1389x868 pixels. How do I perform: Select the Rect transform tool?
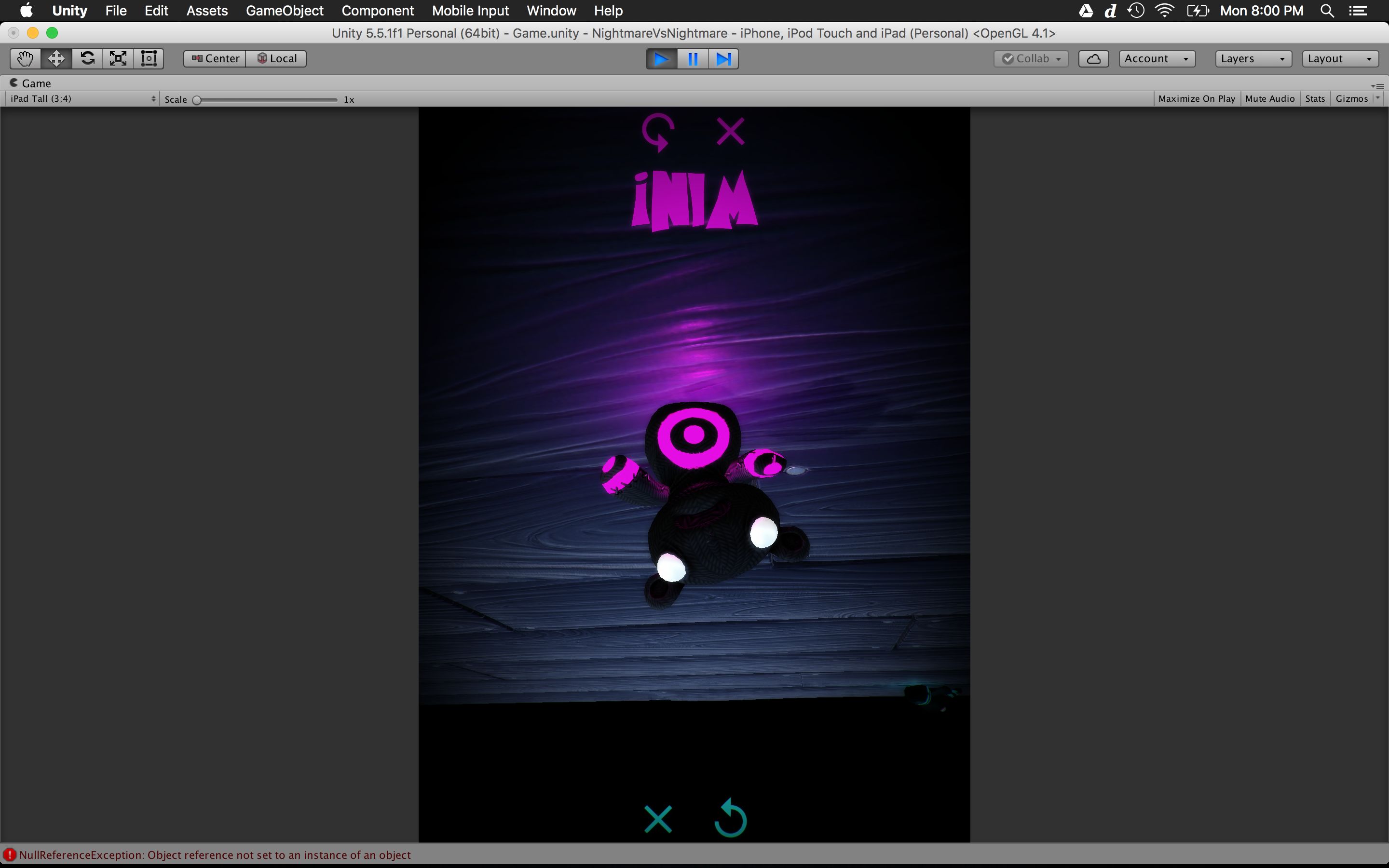[x=149, y=58]
